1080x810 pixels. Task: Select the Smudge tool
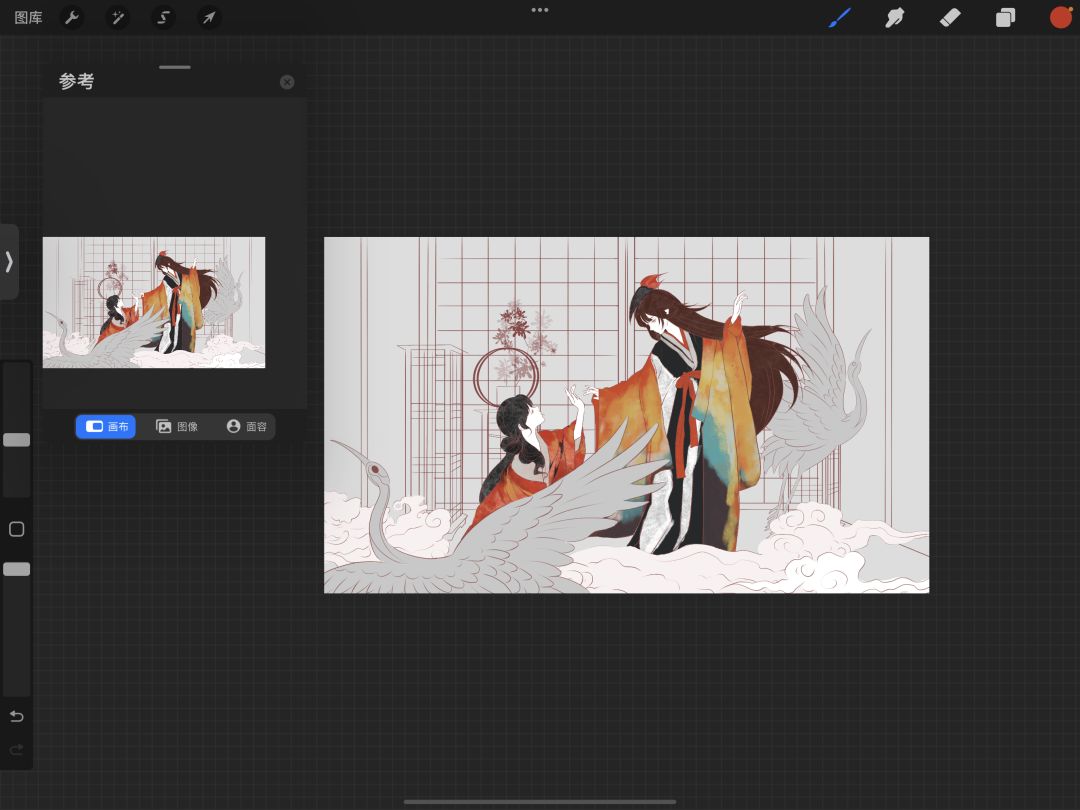(895, 18)
